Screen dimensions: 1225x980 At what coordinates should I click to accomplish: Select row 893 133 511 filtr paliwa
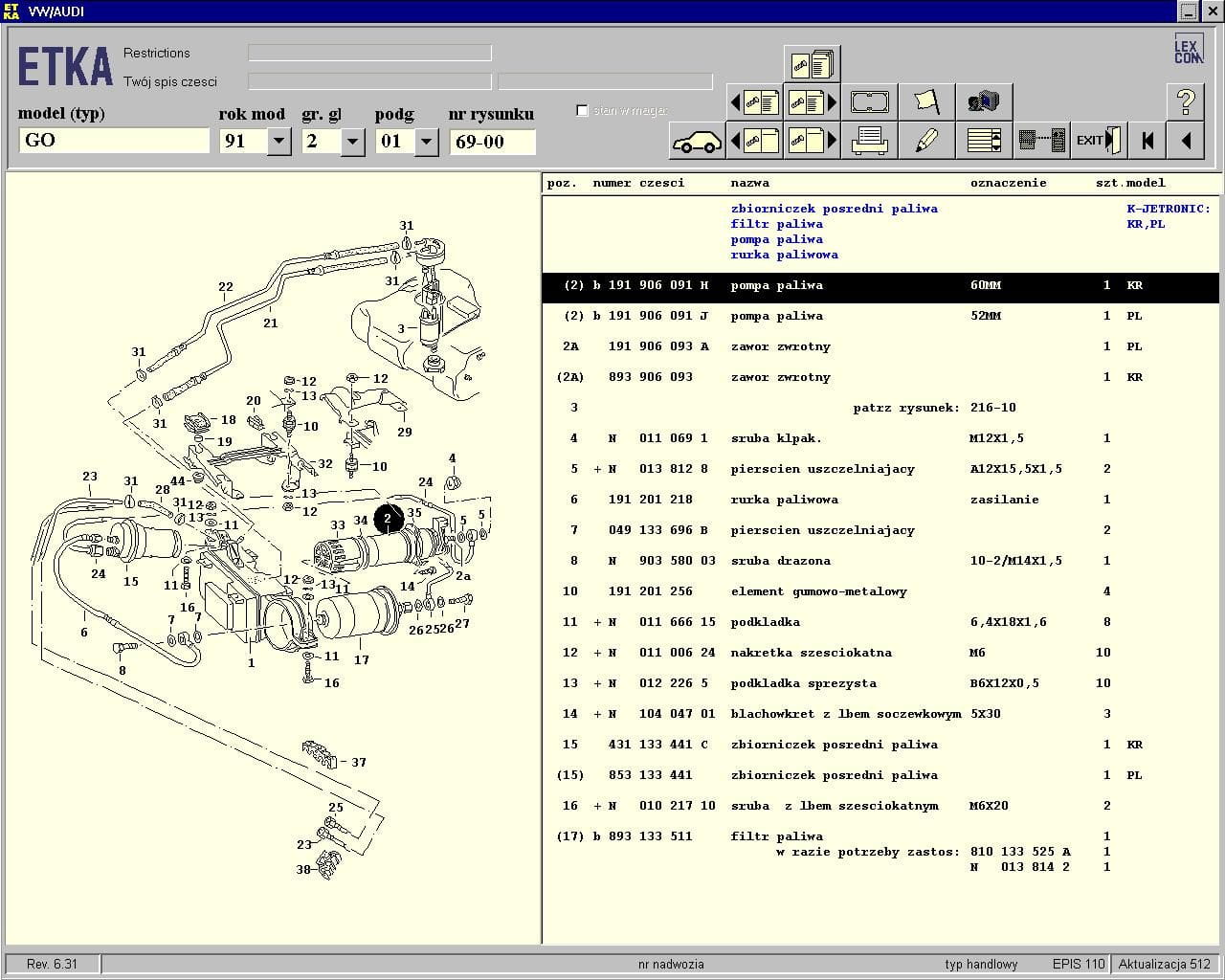click(x=880, y=836)
